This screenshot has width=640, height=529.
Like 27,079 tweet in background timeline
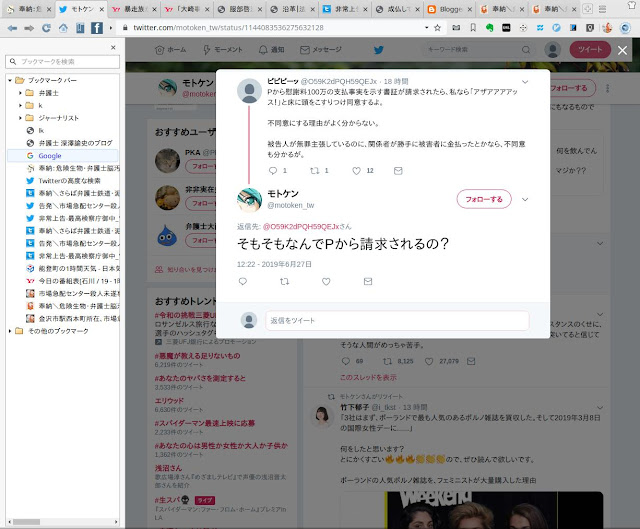(429, 361)
